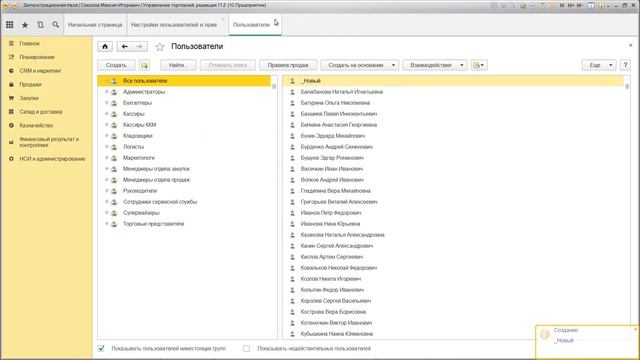Open help question mark button

(625, 65)
